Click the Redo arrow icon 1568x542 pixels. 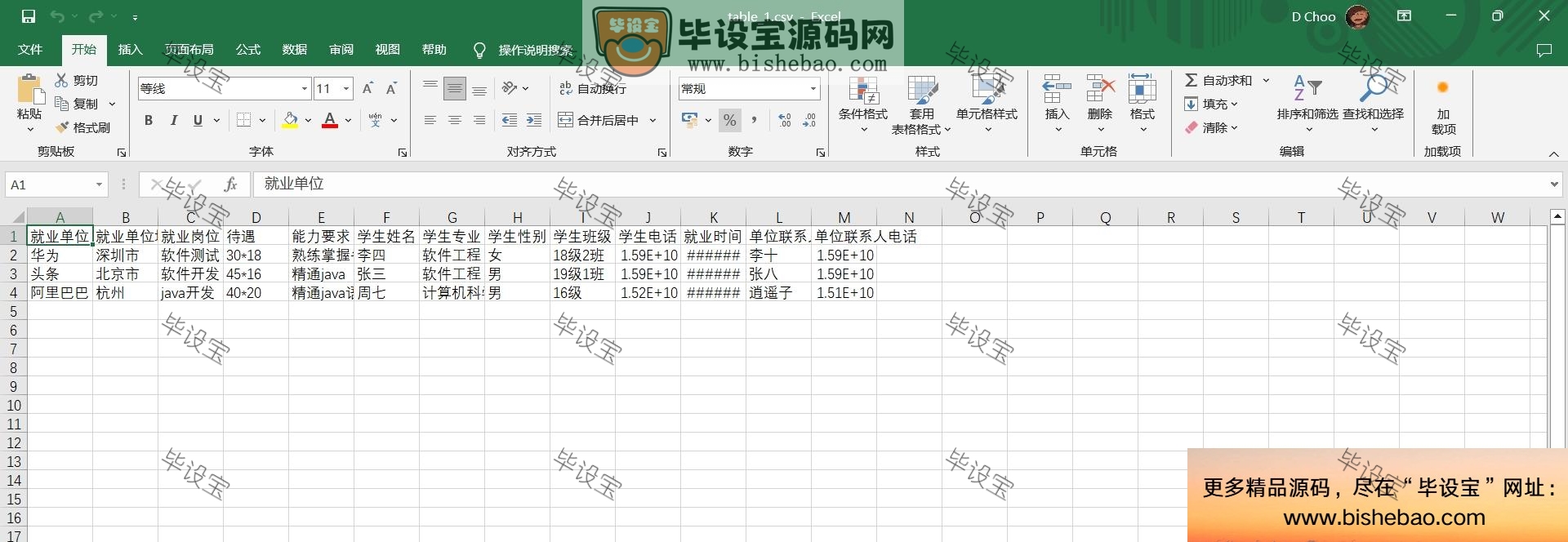tap(96, 16)
